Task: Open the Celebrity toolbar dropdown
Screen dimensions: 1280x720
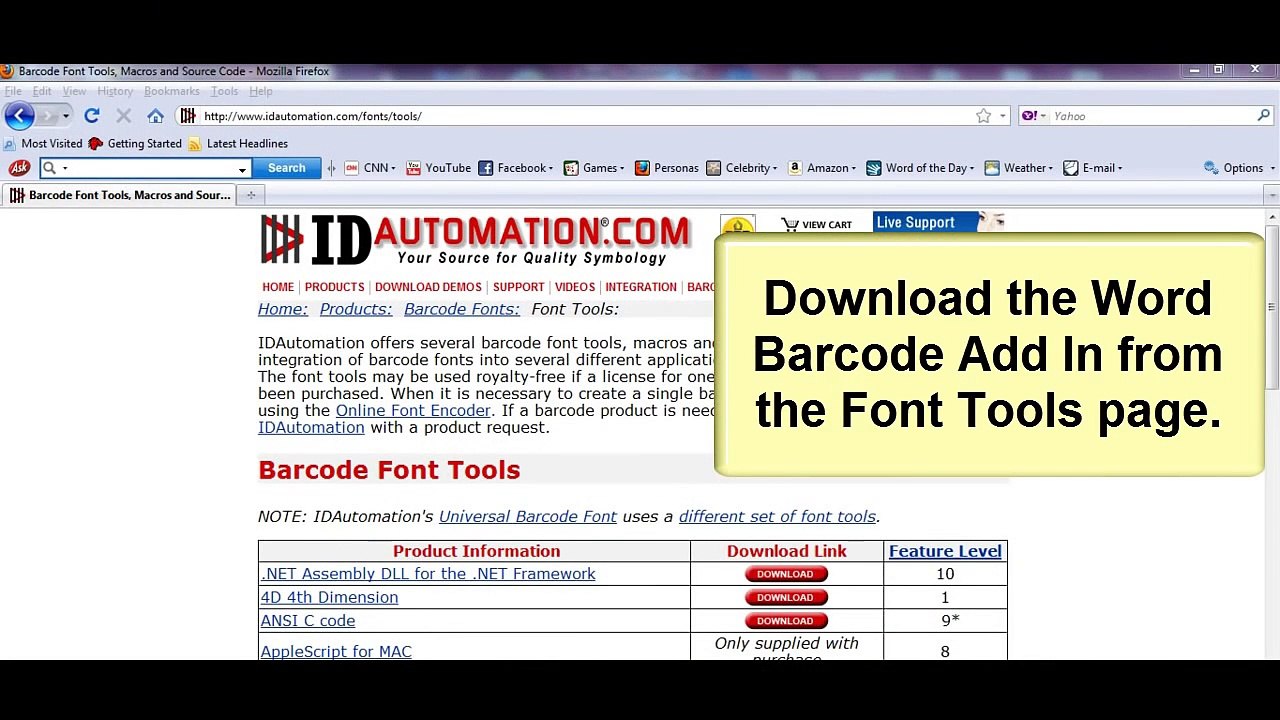Action: 741,168
